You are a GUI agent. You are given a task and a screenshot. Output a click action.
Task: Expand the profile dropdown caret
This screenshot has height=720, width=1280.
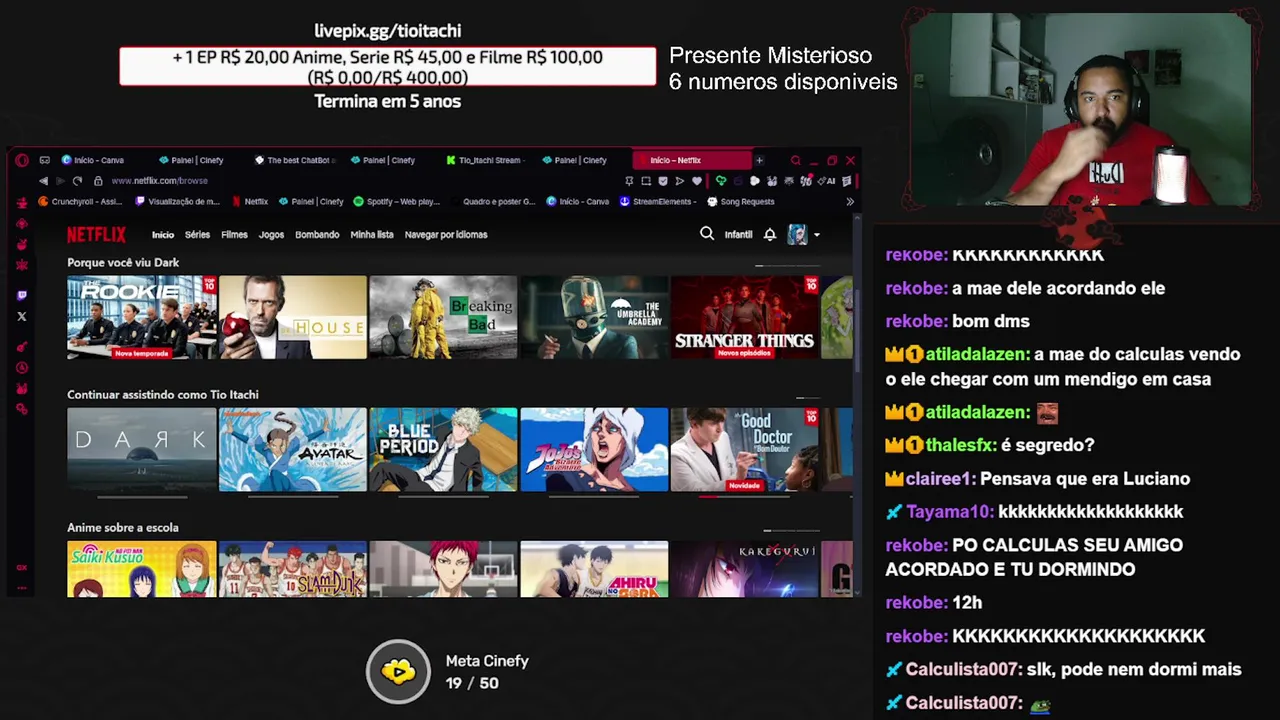pos(817,235)
